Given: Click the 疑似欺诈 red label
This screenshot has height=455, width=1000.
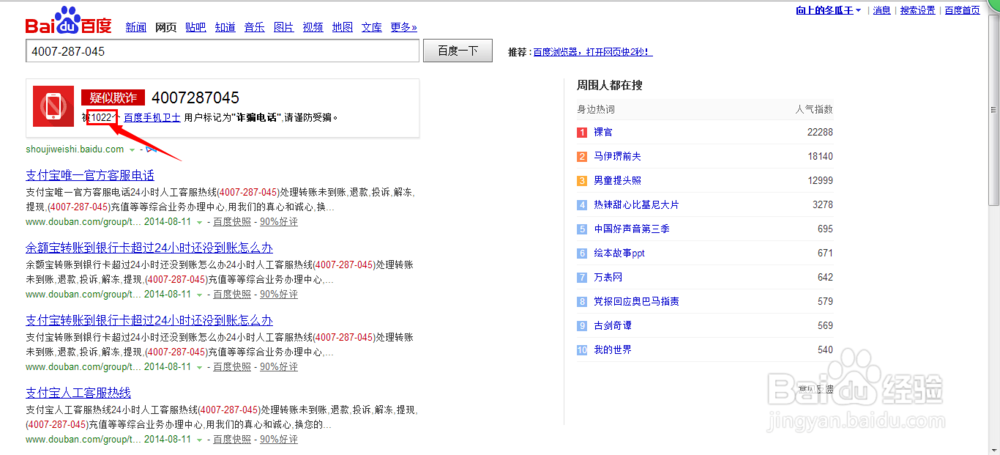Looking at the screenshot, I should pos(113,97).
